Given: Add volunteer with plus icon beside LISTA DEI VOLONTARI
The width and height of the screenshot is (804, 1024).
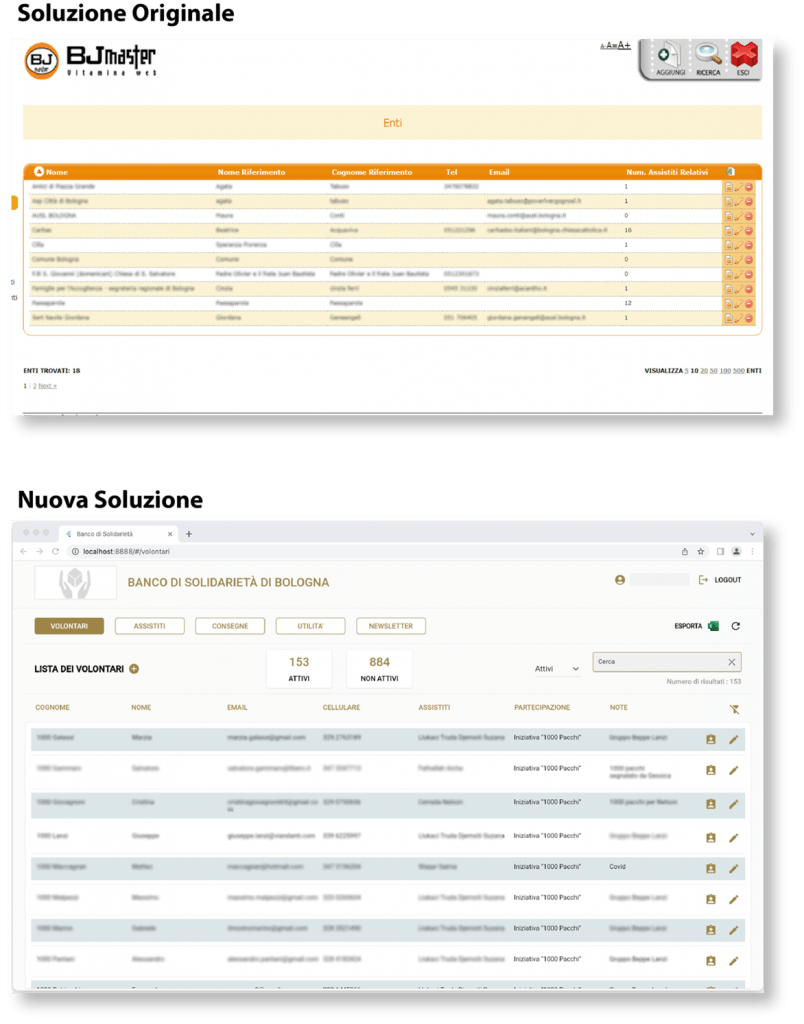Looking at the screenshot, I should click(x=134, y=669).
